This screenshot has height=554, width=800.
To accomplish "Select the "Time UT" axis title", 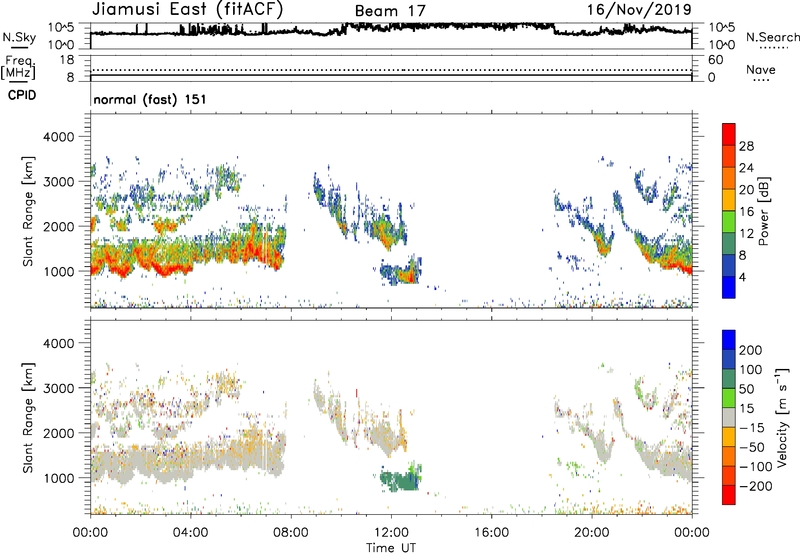I will coord(391,547).
